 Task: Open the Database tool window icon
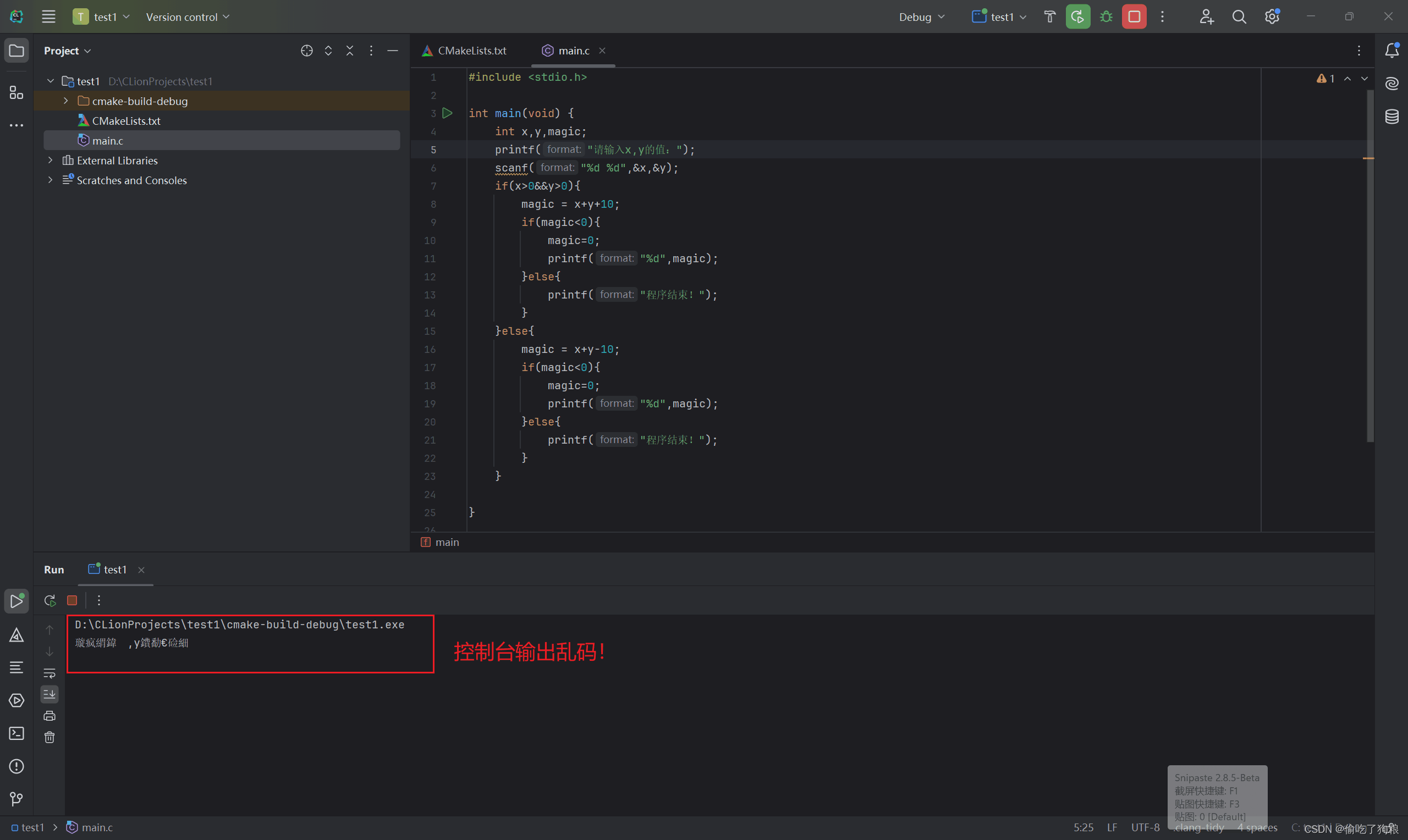1391,117
